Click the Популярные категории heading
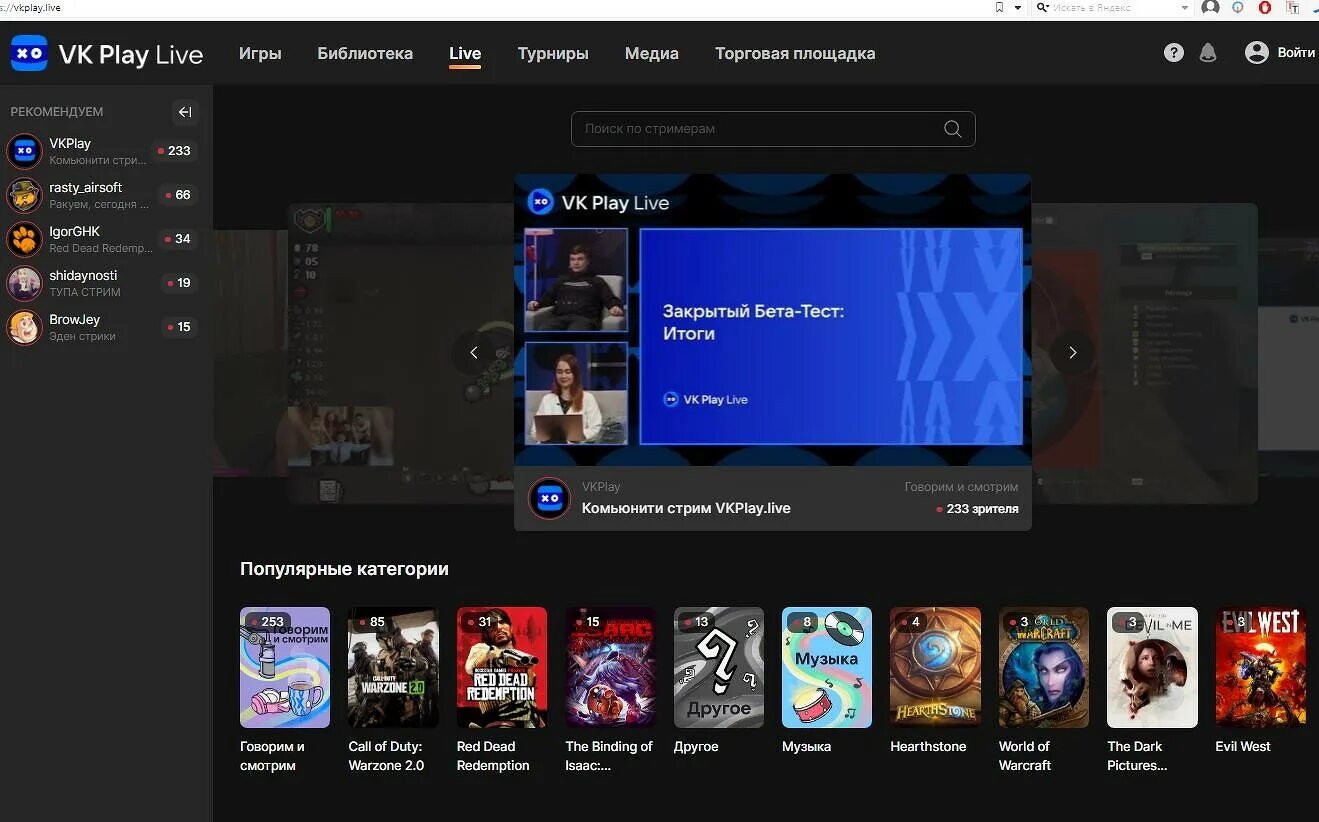The image size is (1319, 822). (x=344, y=569)
